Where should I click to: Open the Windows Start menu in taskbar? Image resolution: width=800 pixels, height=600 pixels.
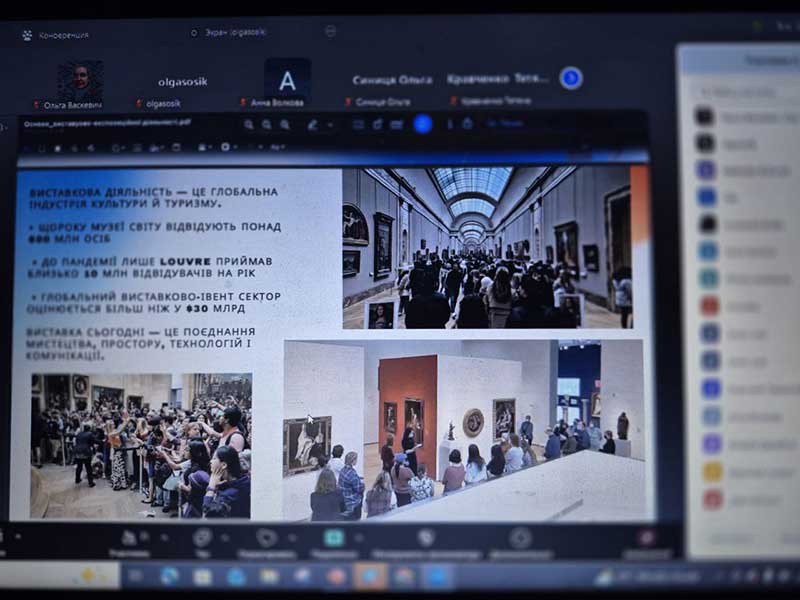(x=135, y=576)
